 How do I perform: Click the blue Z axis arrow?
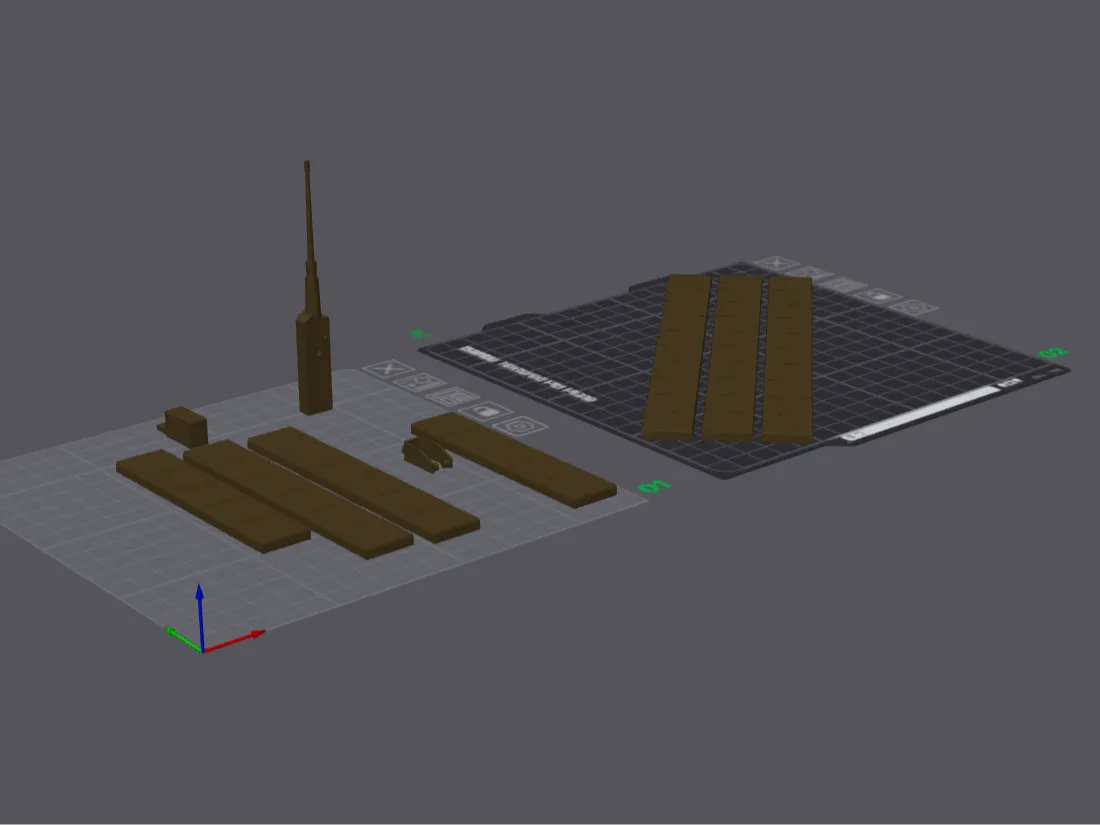tap(200, 617)
